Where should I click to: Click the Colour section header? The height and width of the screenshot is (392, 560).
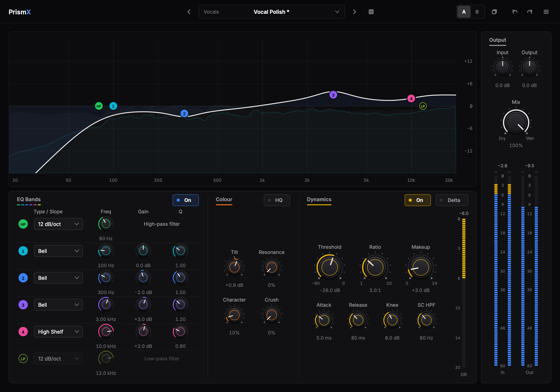click(224, 200)
